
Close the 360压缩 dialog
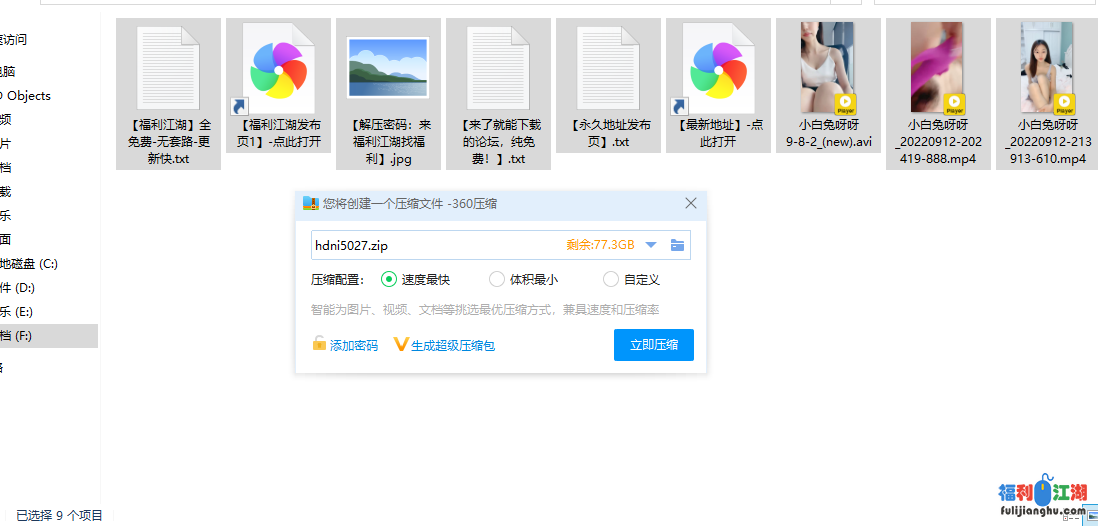coord(691,204)
